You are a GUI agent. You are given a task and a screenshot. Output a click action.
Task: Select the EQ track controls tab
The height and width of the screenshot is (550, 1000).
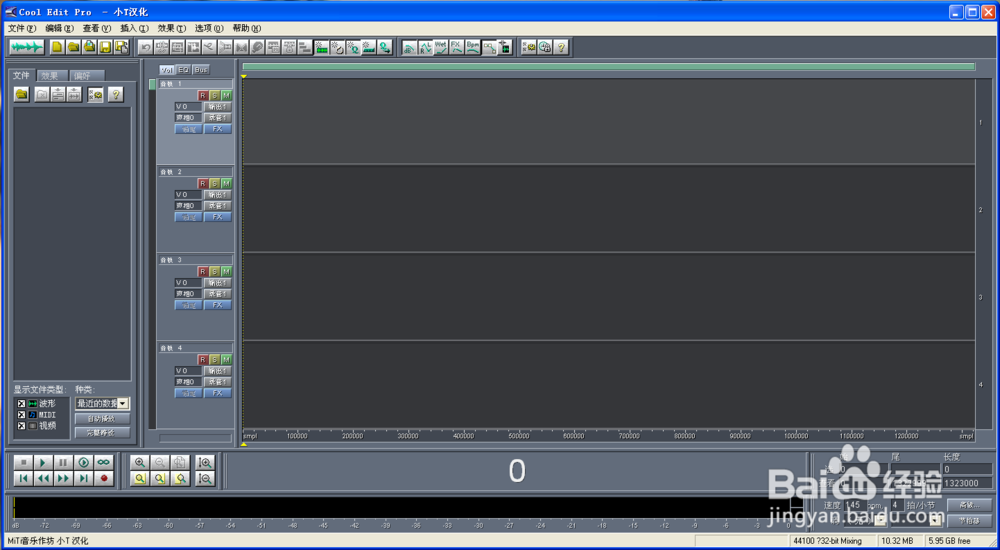[184, 70]
